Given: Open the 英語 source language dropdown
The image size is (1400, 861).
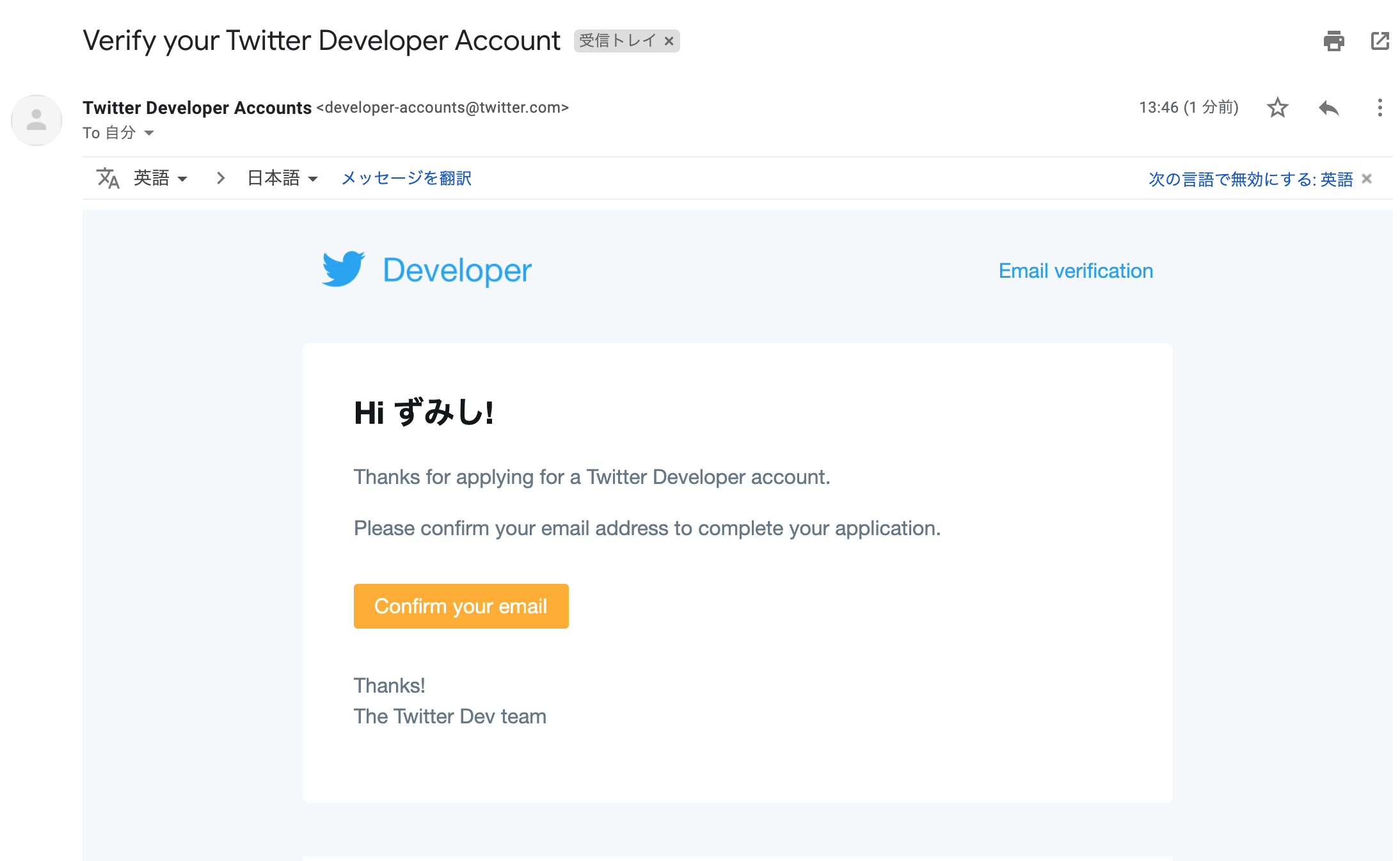Looking at the screenshot, I should tap(161, 178).
